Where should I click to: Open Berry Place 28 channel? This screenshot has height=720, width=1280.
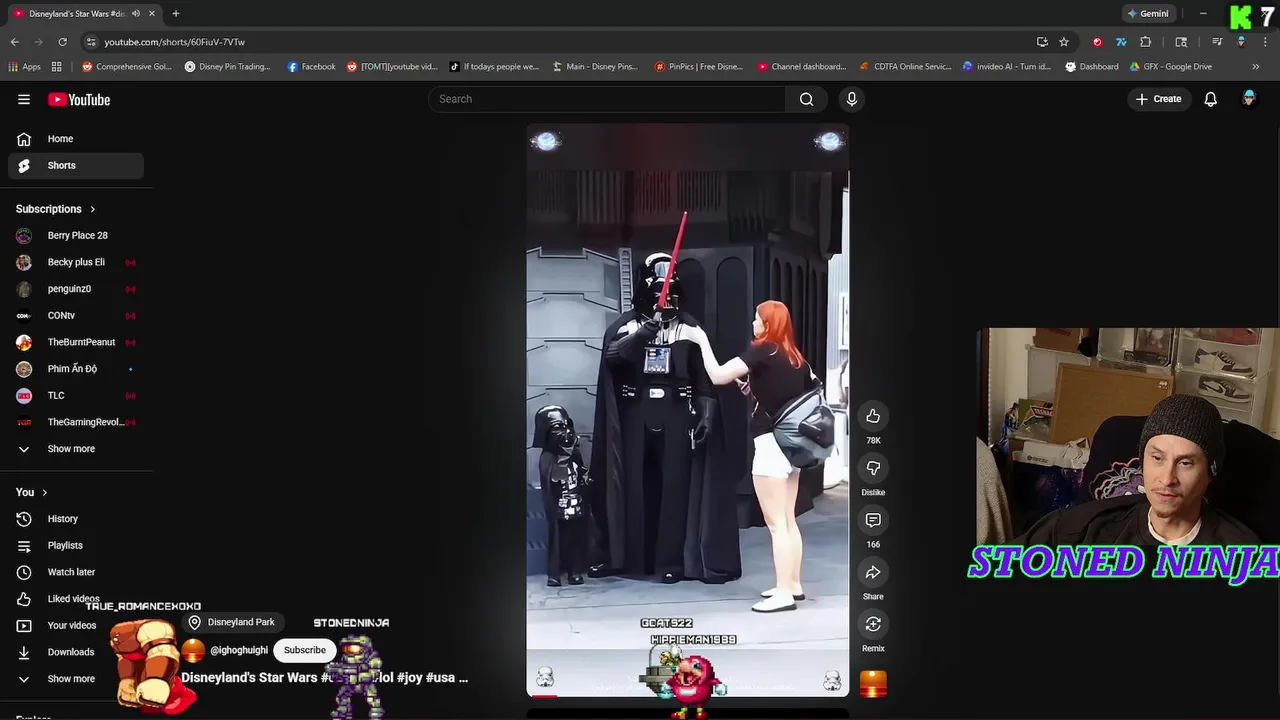pos(76,236)
